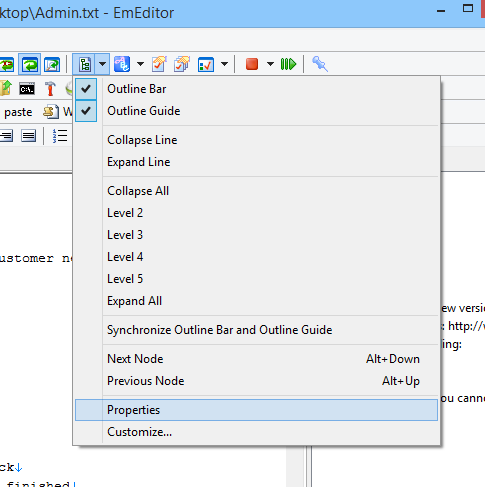Click the red stop/record macro button

[x=252, y=64]
